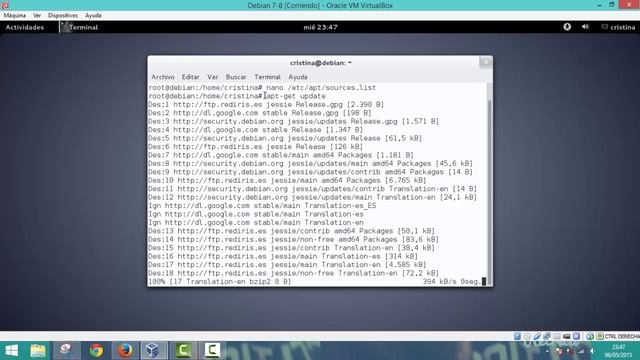
Task: Open File Explorer from taskbar
Action: click(x=38, y=351)
